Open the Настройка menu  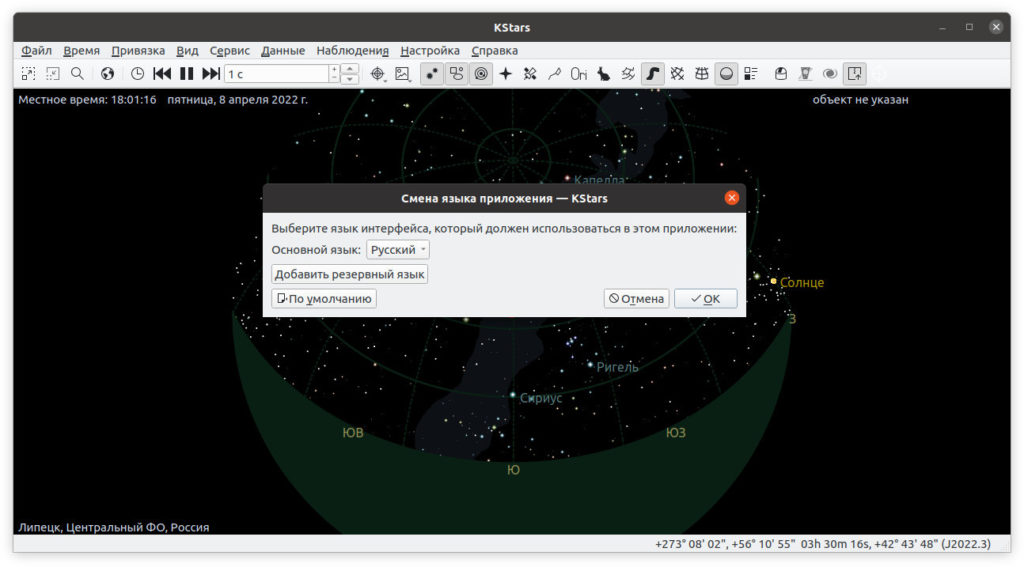tap(430, 50)
